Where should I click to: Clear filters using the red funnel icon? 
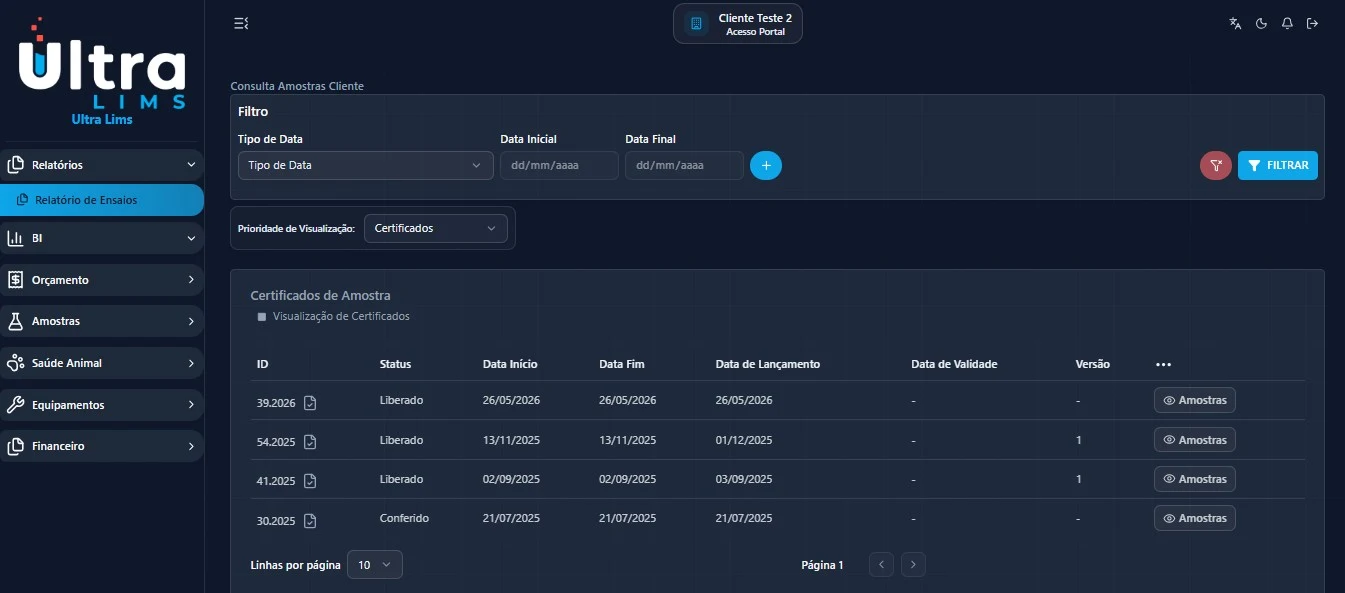[x=1215, y=165]
